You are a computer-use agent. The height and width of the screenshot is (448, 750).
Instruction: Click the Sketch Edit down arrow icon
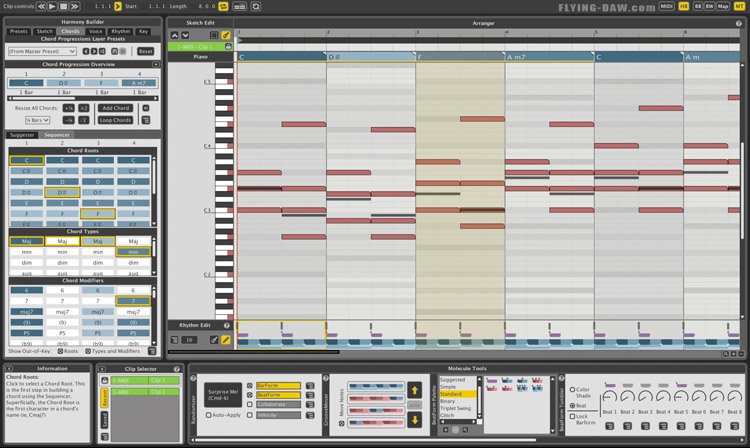coord(185,35)
